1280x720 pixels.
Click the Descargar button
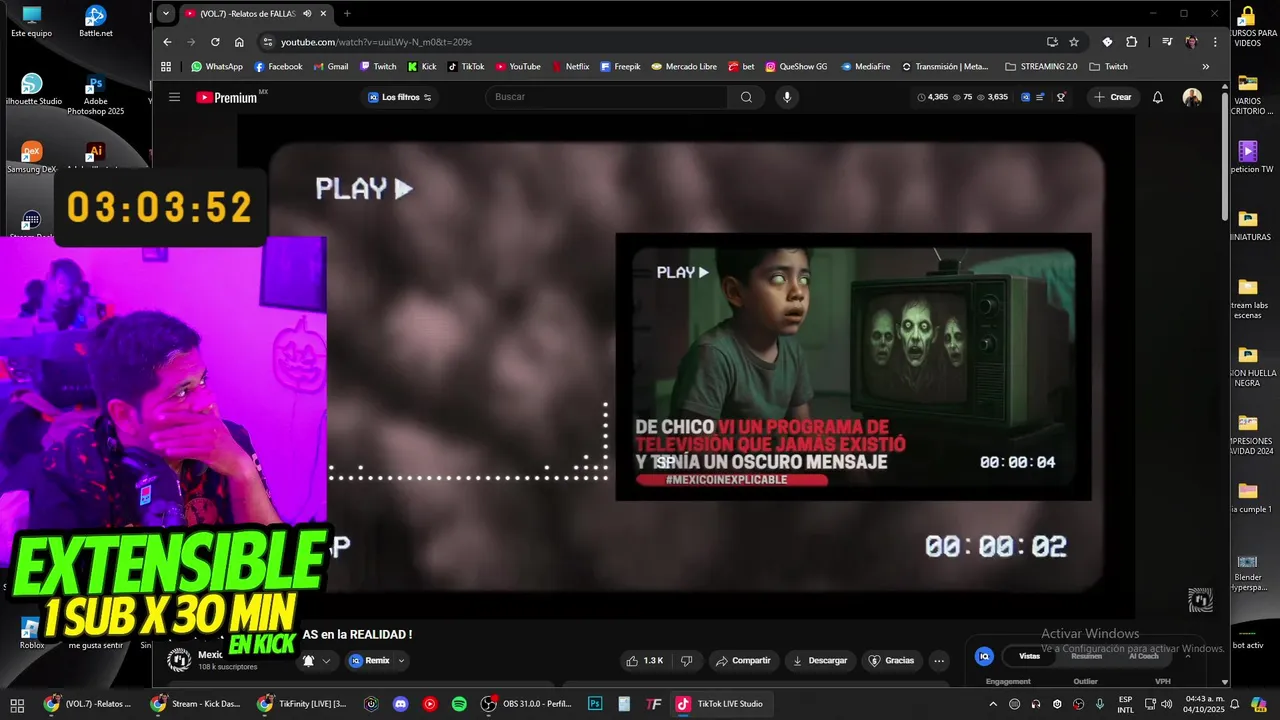click(x=820, y=661)
